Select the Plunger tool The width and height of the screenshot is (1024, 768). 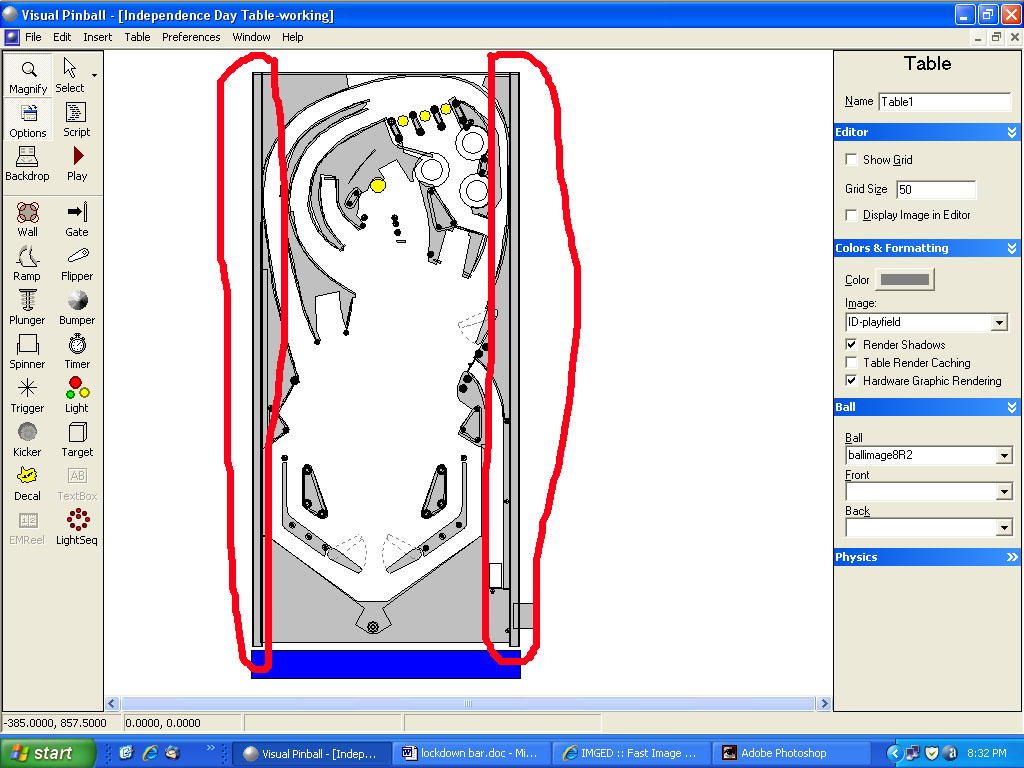pyautogui.click(x=28, y=306)
